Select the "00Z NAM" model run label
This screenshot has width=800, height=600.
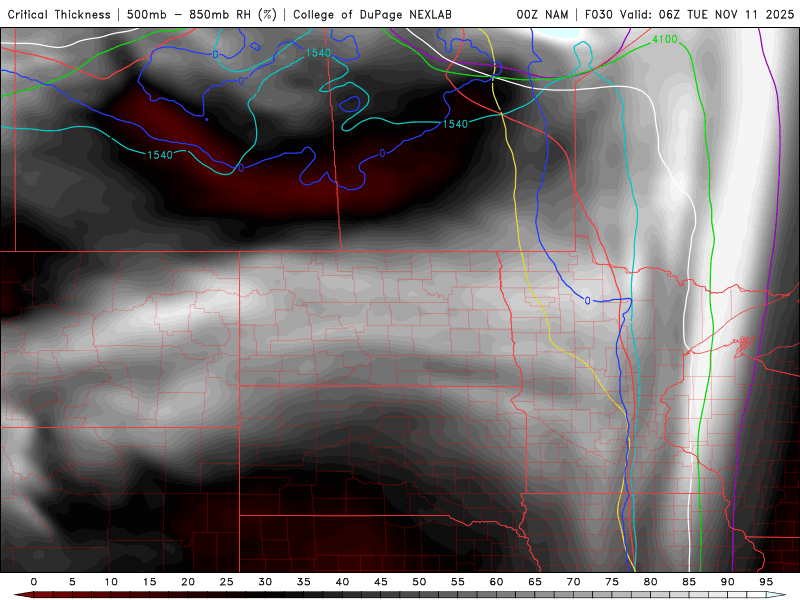click(542, 15)
